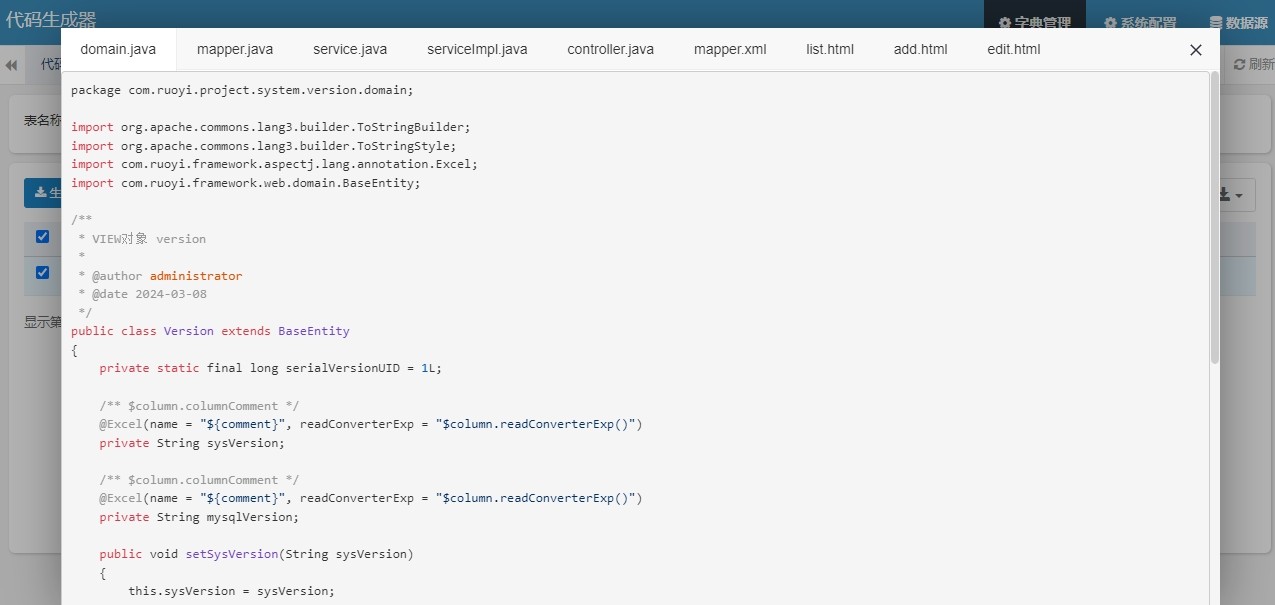The image size is (1275, 605).
Task: Select the mapper.xml tab
Action: tap(730, 49)
